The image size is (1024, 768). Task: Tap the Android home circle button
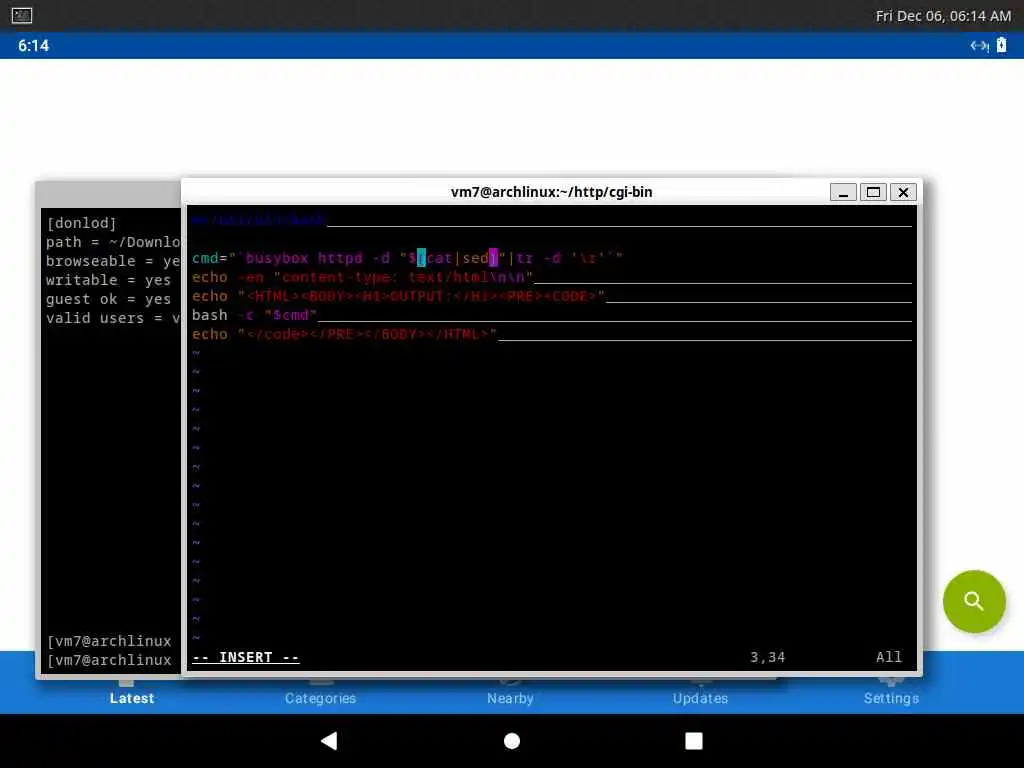[x=512, y=741]
